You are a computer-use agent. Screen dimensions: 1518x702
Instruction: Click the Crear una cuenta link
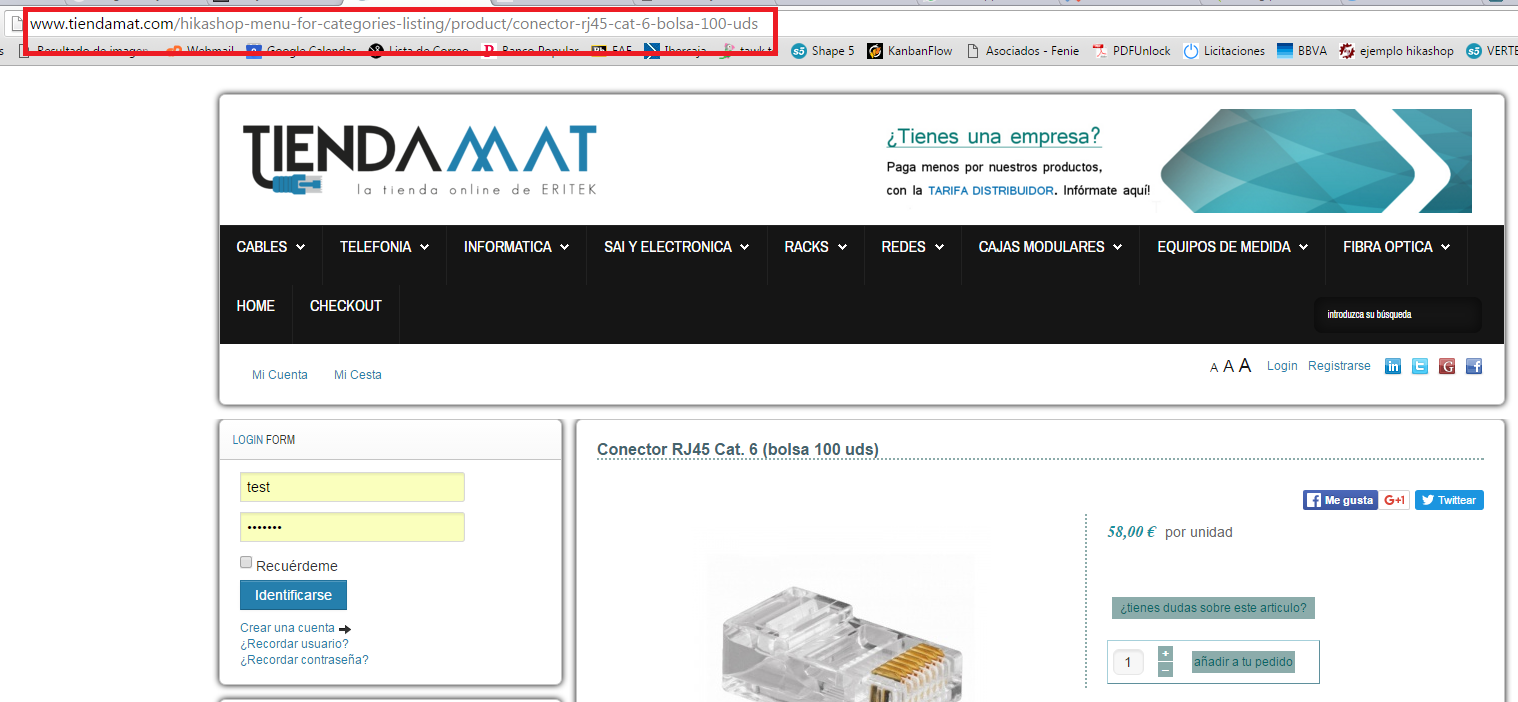pos(287,628)
